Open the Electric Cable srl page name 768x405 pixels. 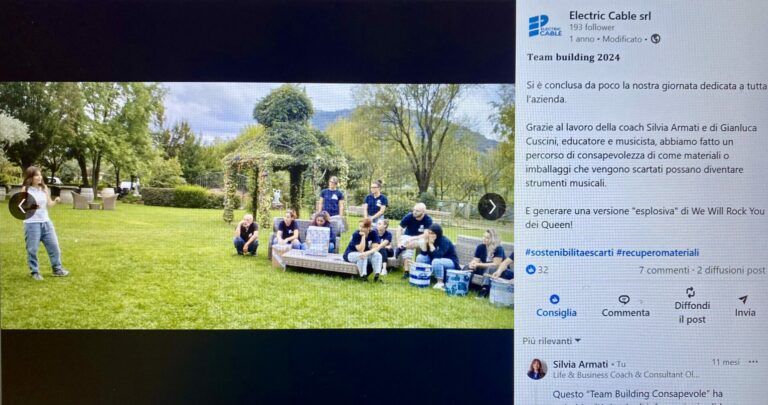coord(610,16)
